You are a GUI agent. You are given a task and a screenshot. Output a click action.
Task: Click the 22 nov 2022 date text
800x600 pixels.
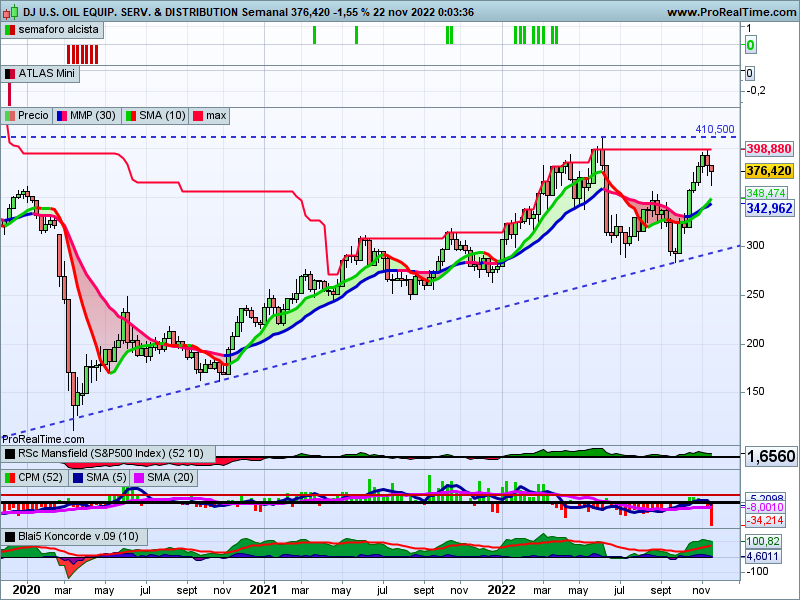399,12
